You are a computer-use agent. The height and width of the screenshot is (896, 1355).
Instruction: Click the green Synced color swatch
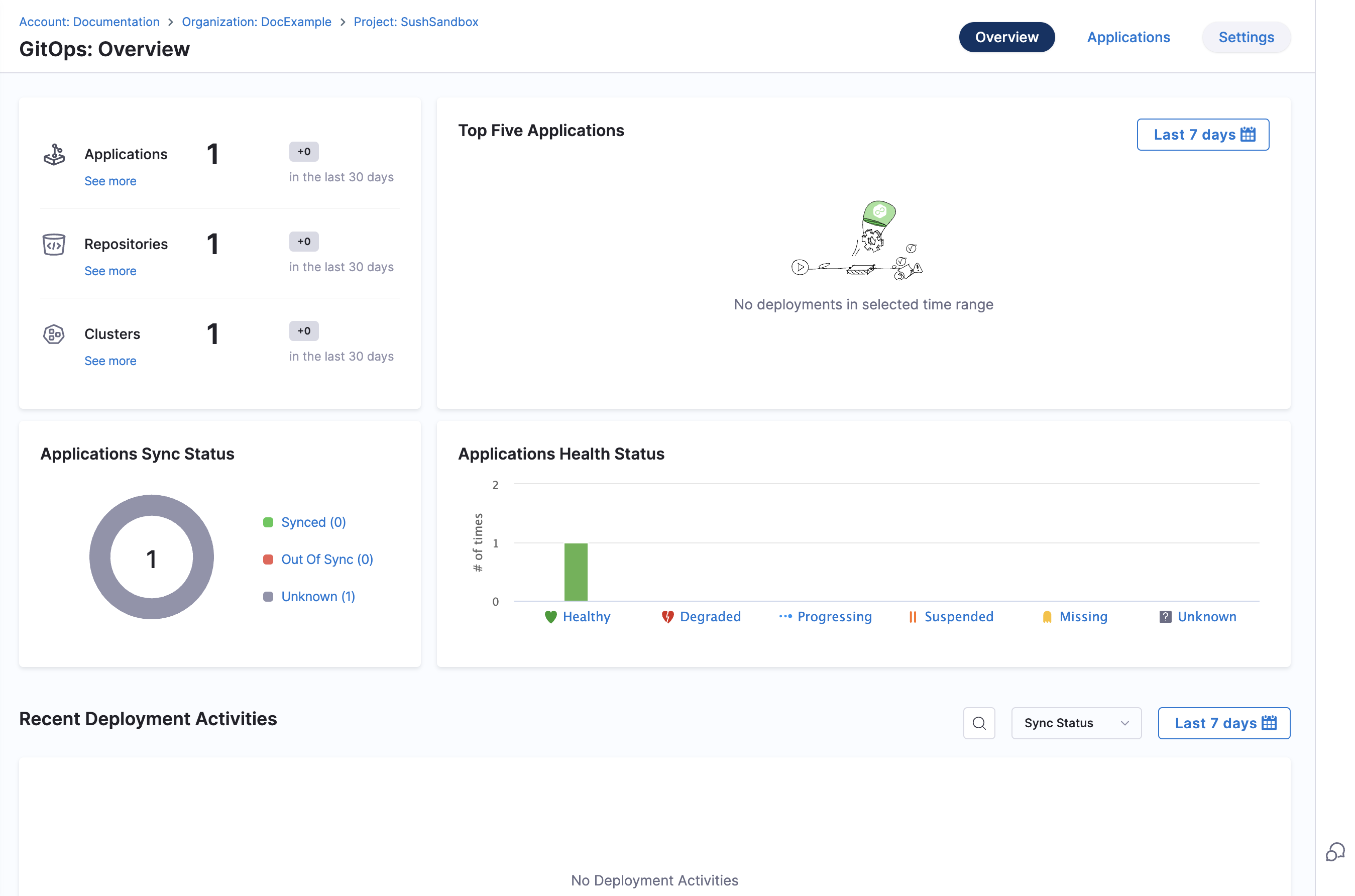click(x=268, y=522)
